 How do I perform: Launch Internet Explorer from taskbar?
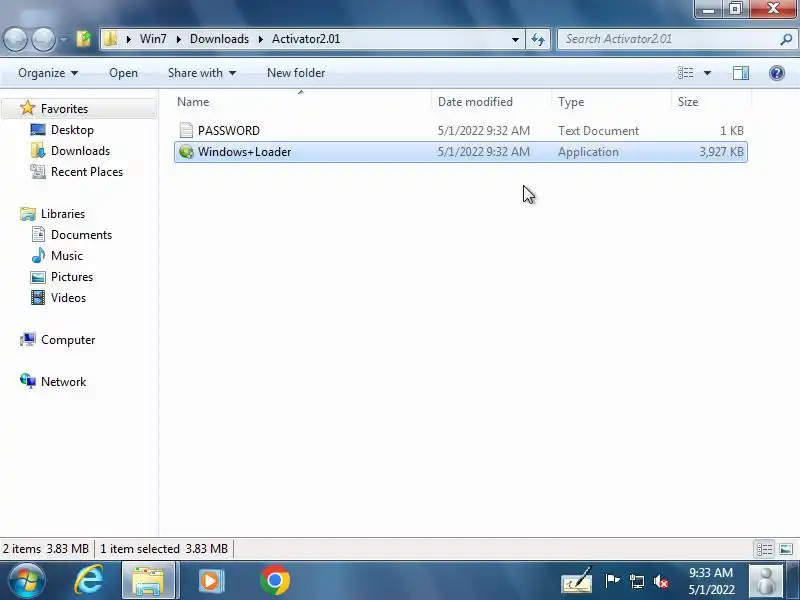[89, 581]
